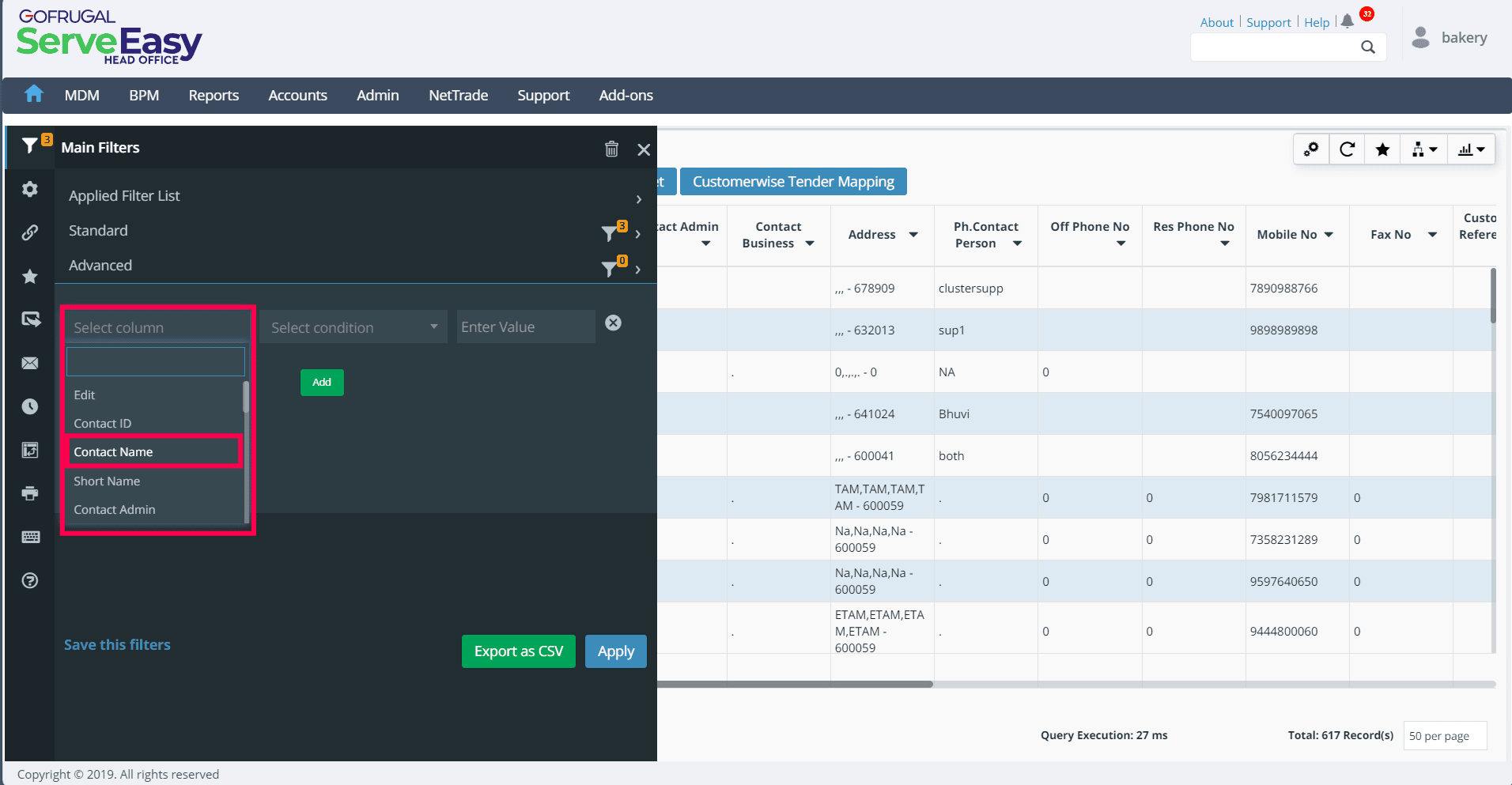The height and width of the screenshot is (785, 1512).
Task: Remove filter row with the circled X
Action: click(613, 323)
